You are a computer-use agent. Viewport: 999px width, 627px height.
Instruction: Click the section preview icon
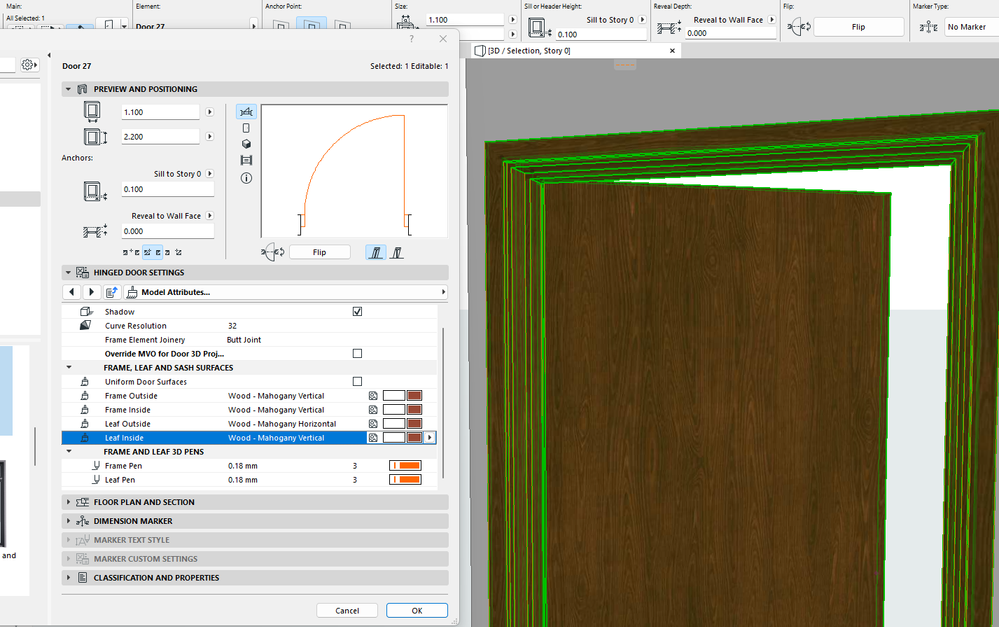[246, 160]
